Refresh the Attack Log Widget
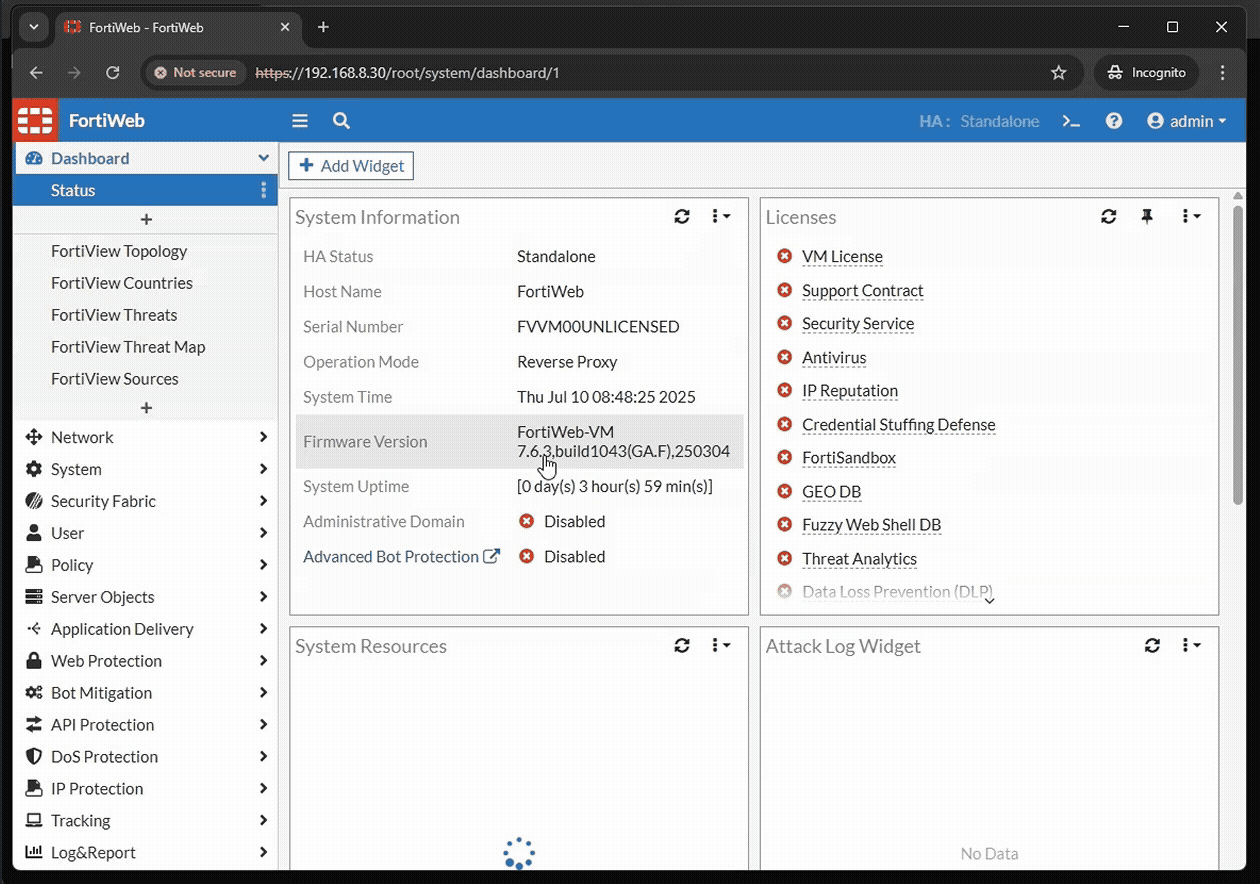The height and width of the screenshot is (884, 1260). tap(1152, 646)
